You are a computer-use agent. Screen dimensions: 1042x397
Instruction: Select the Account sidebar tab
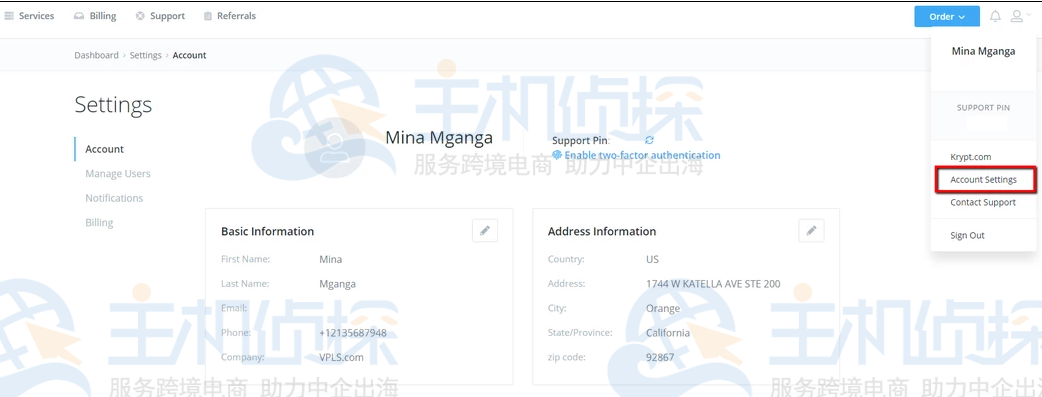[x=104, y=149]
